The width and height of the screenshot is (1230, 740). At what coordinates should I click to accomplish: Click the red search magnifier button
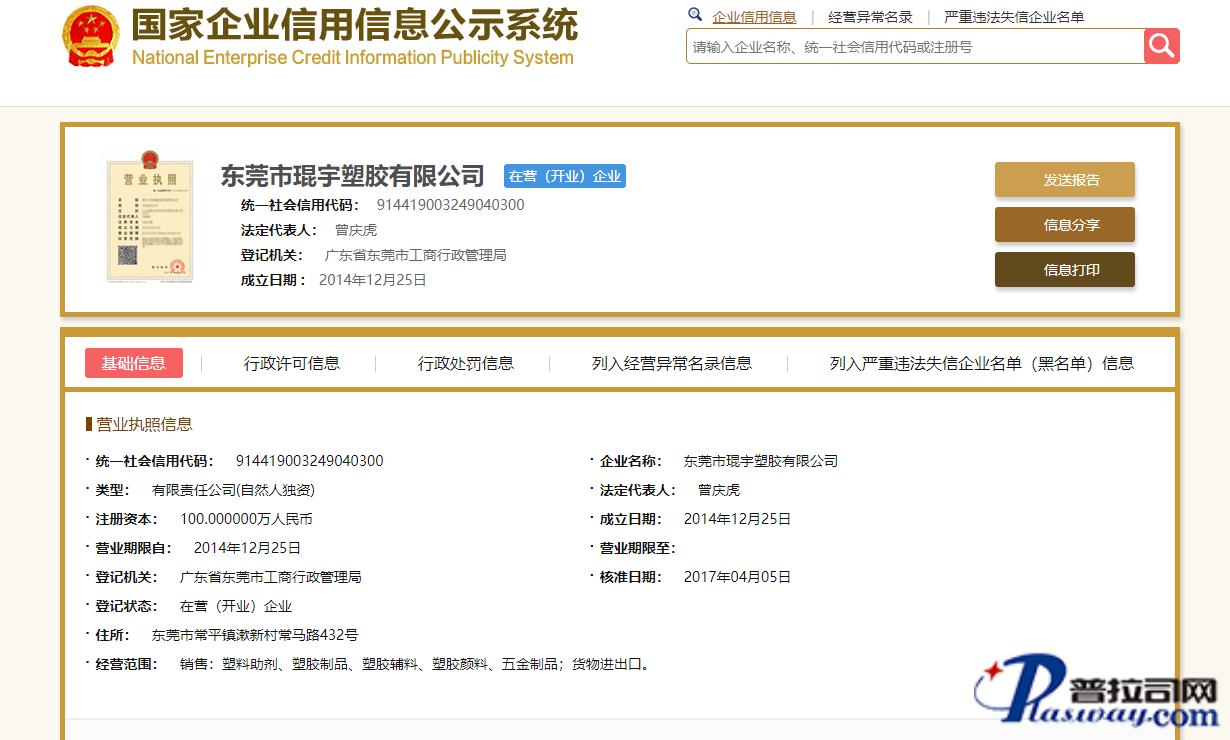click(1161, 46)
